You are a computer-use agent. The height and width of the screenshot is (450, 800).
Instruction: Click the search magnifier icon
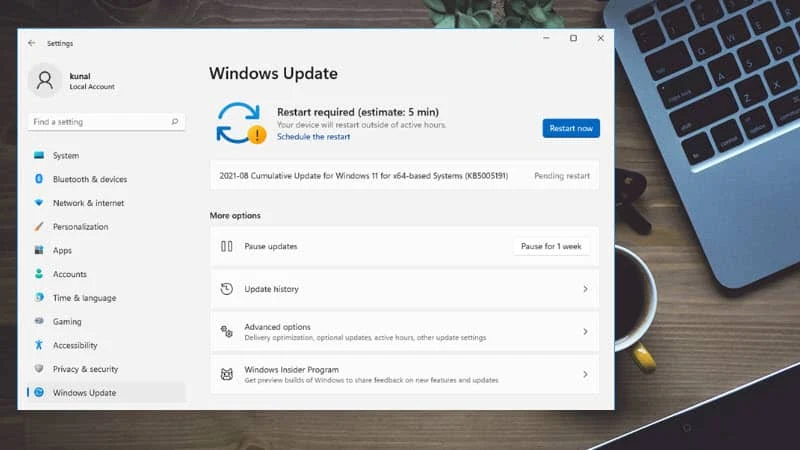[x=174, y=121]
